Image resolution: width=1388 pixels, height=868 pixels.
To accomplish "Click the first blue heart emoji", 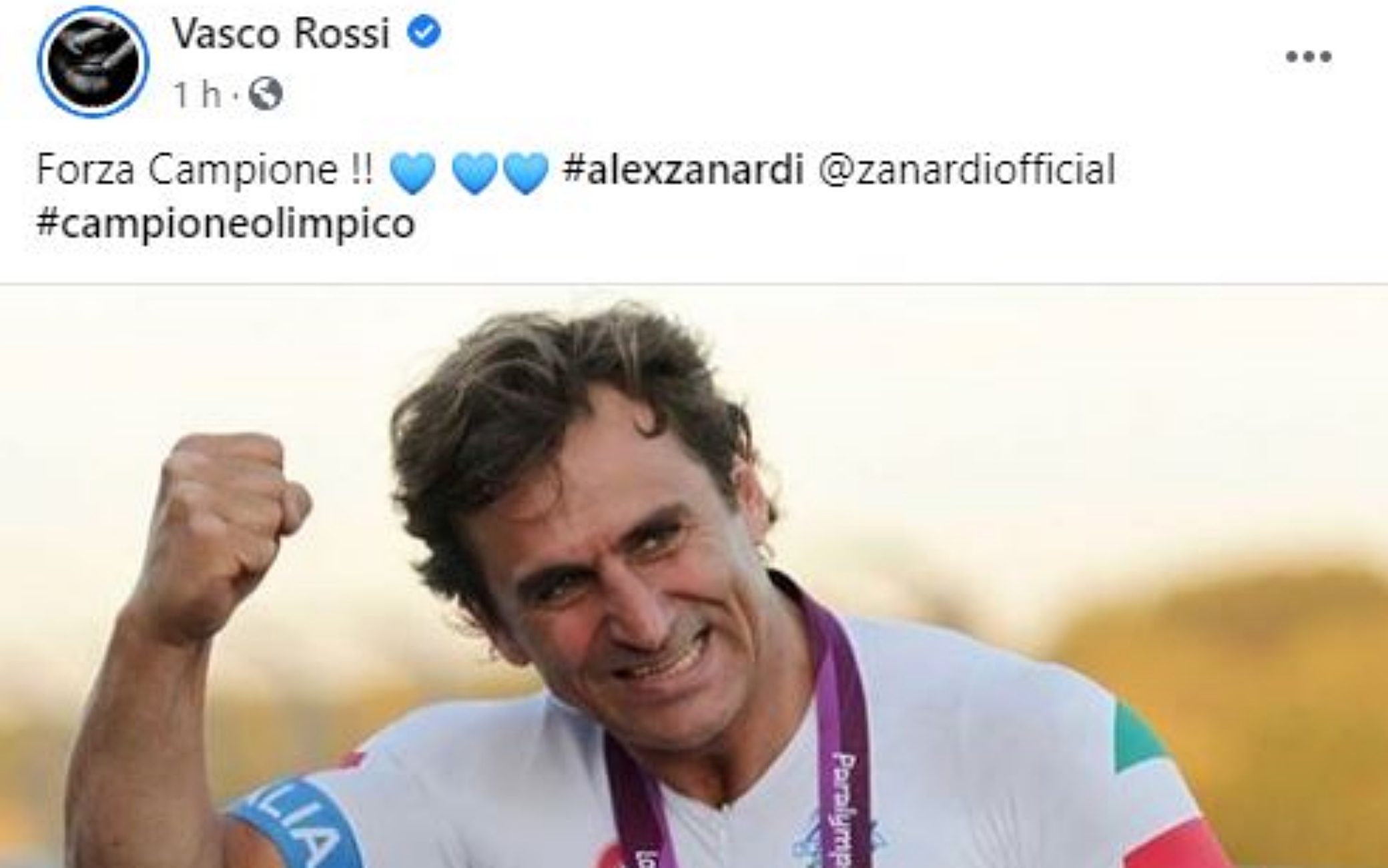I will coord(412,172).
